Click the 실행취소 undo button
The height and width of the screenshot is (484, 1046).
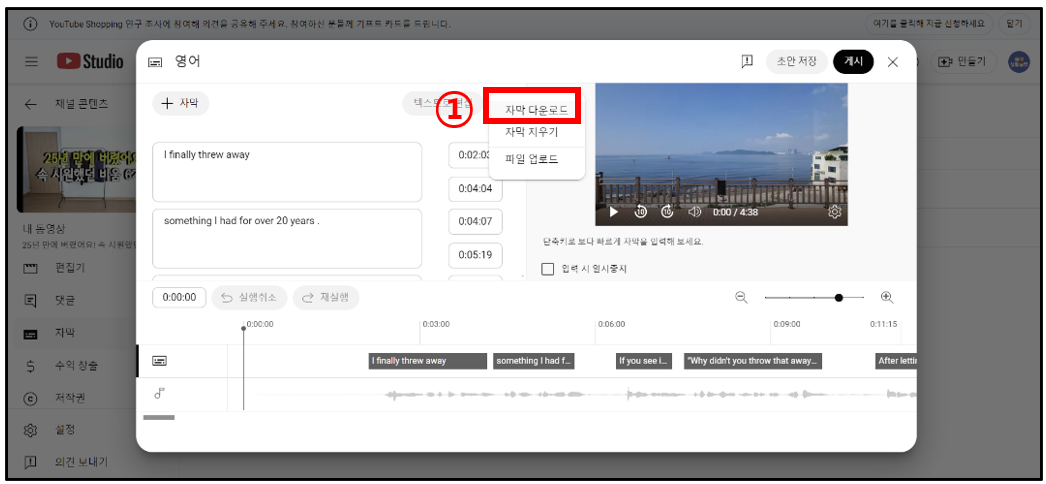pos(249,297)
